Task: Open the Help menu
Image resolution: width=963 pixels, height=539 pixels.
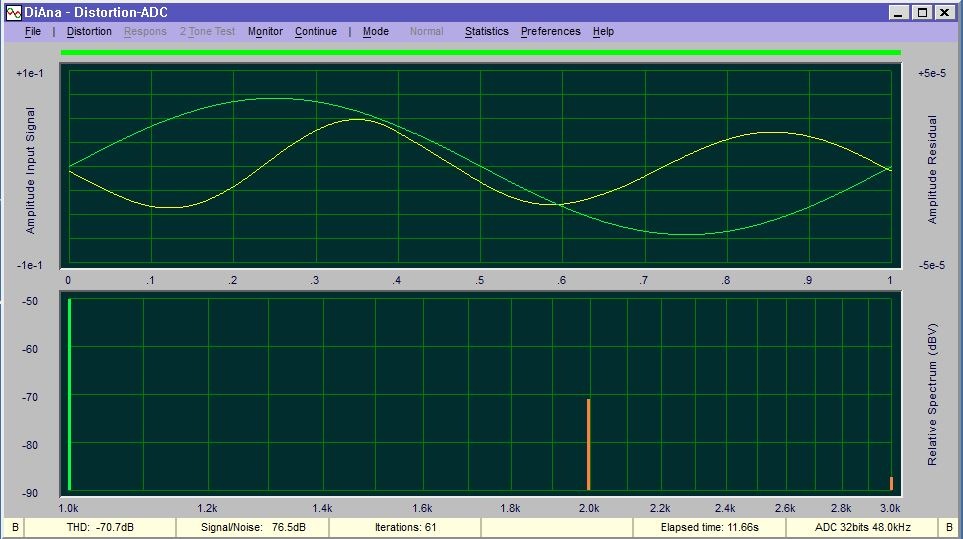Action: (603, 31)
